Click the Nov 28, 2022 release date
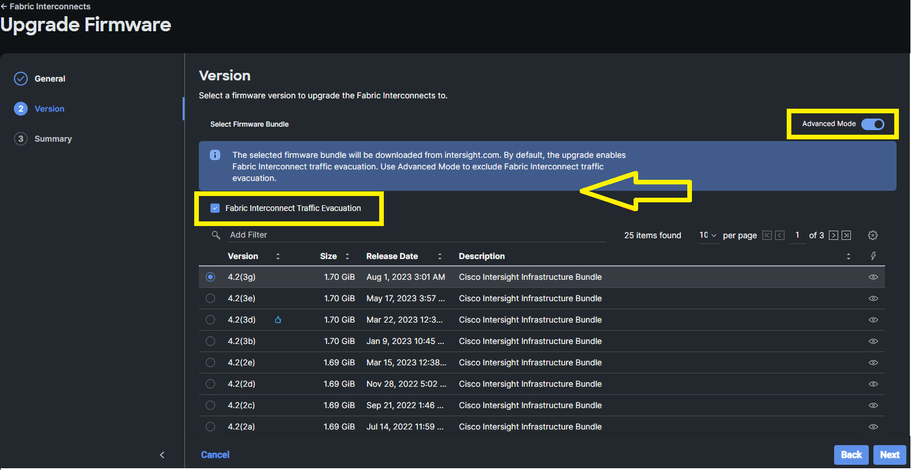The height and width of the screenshot is (470, 911). tap(406, 384)
